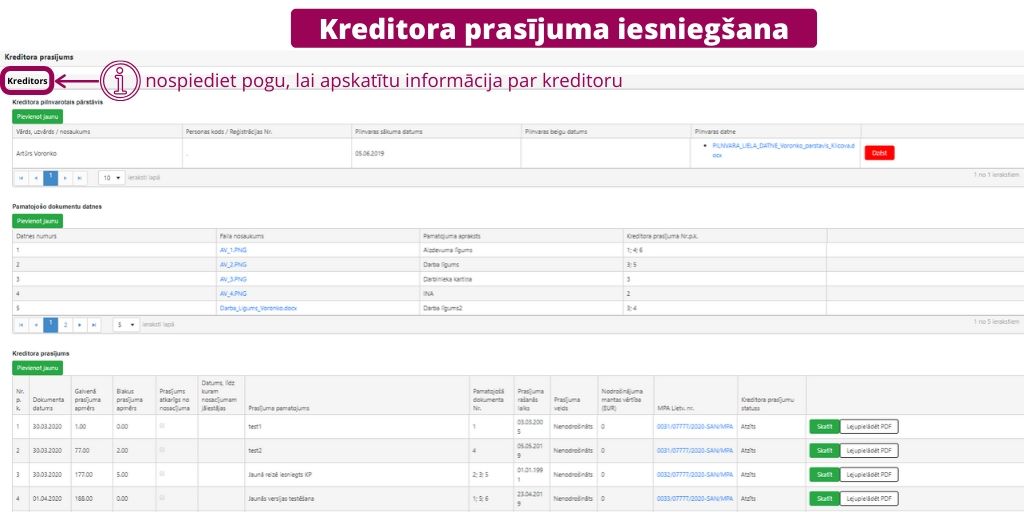
Task: Open the Kreditors tab
Action: 27,80
